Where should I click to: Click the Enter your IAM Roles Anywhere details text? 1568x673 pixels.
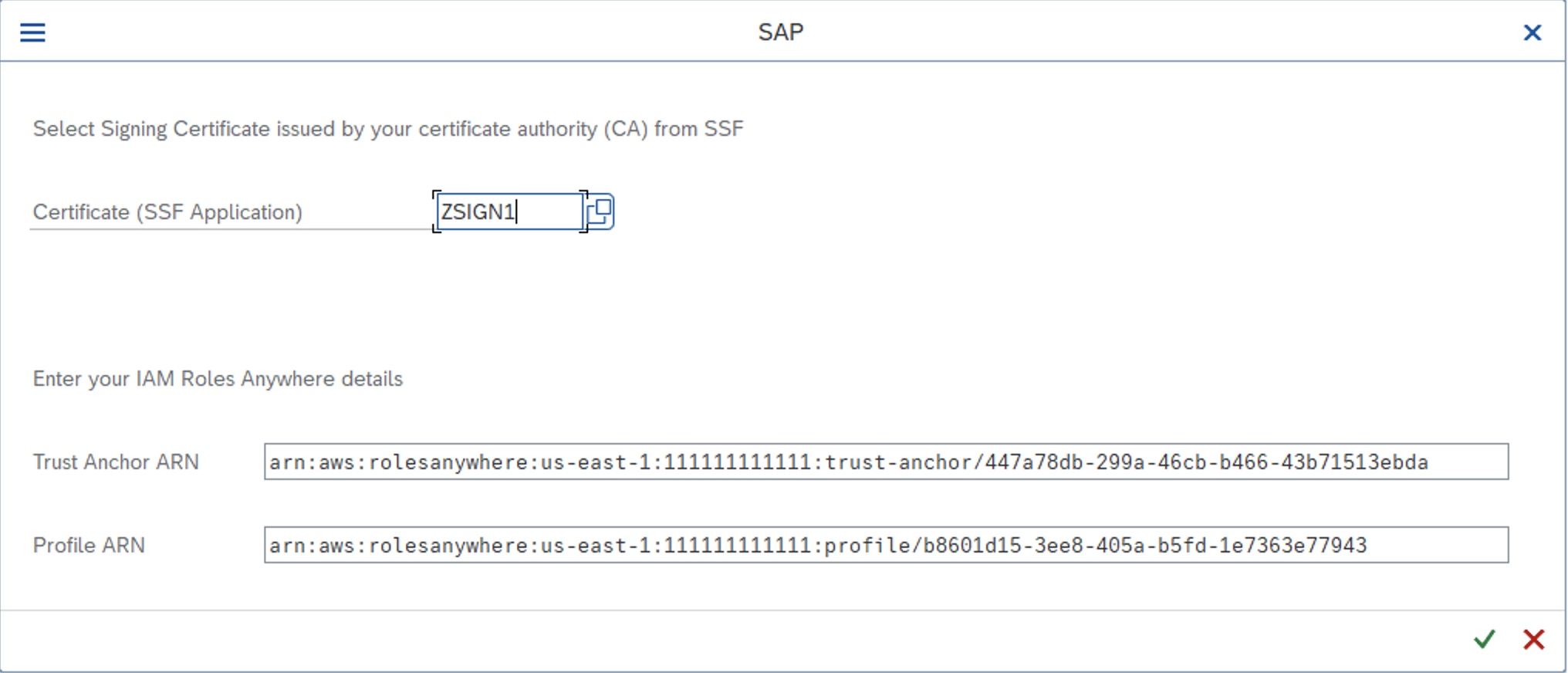(x=218, y=379)
